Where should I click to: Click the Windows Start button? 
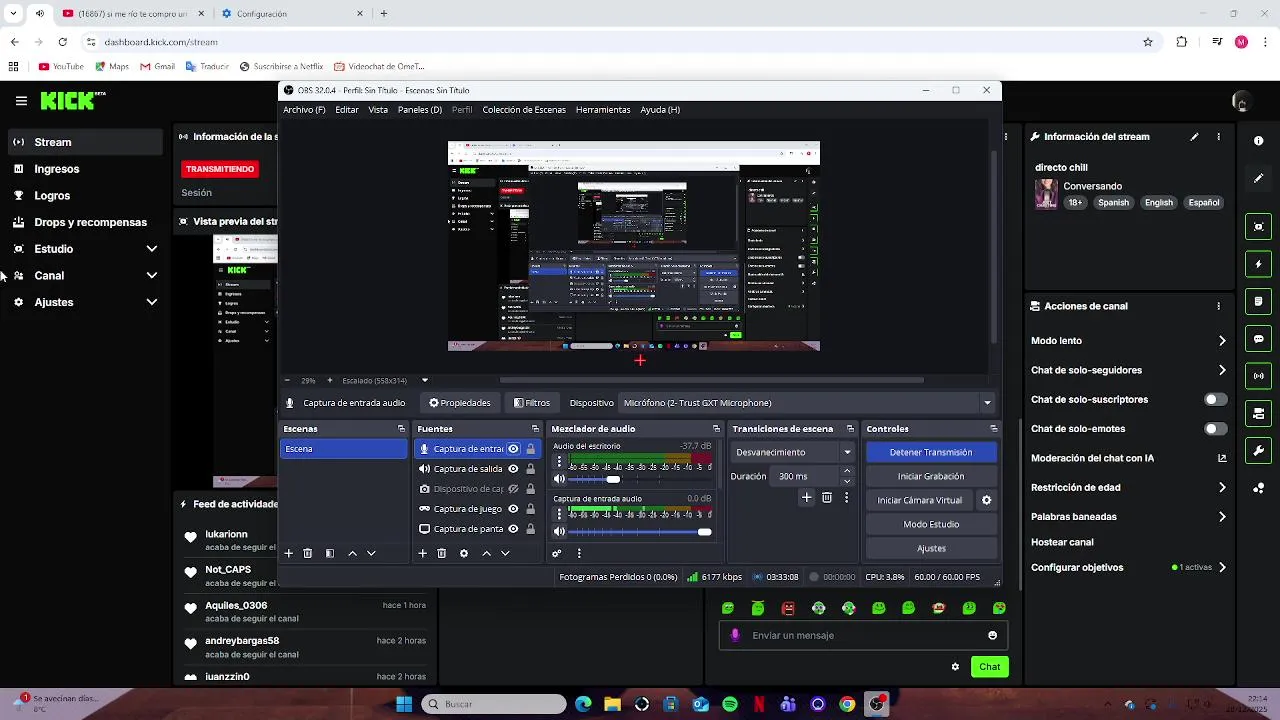tap(404, 705)
